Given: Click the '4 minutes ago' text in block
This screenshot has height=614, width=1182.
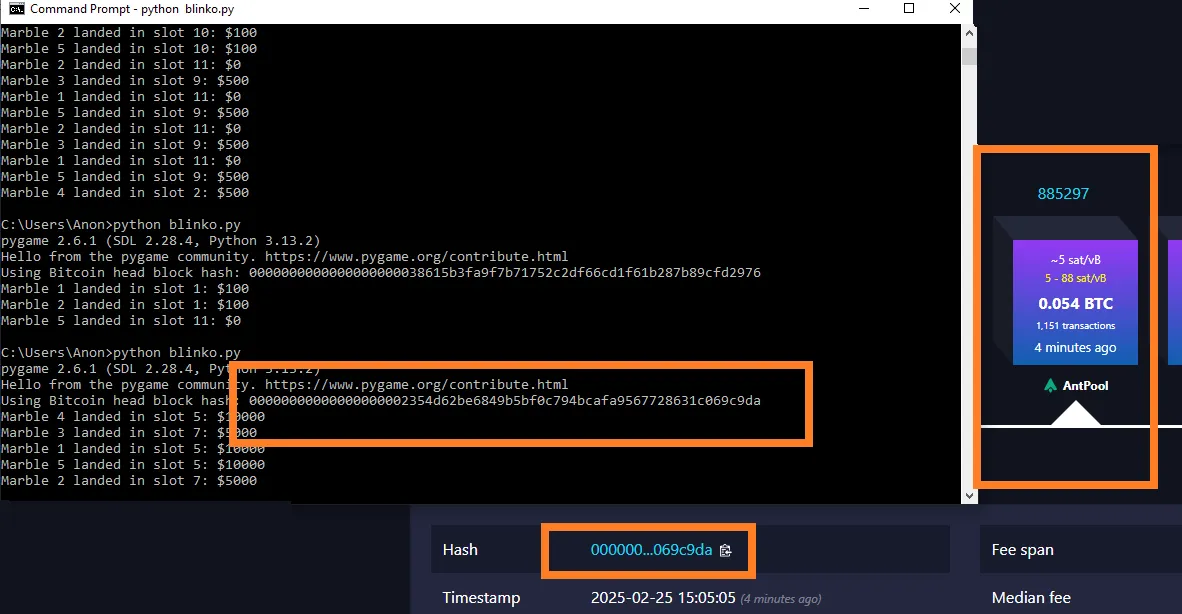Looking at the screenshot, I should tap(1076, 347).
